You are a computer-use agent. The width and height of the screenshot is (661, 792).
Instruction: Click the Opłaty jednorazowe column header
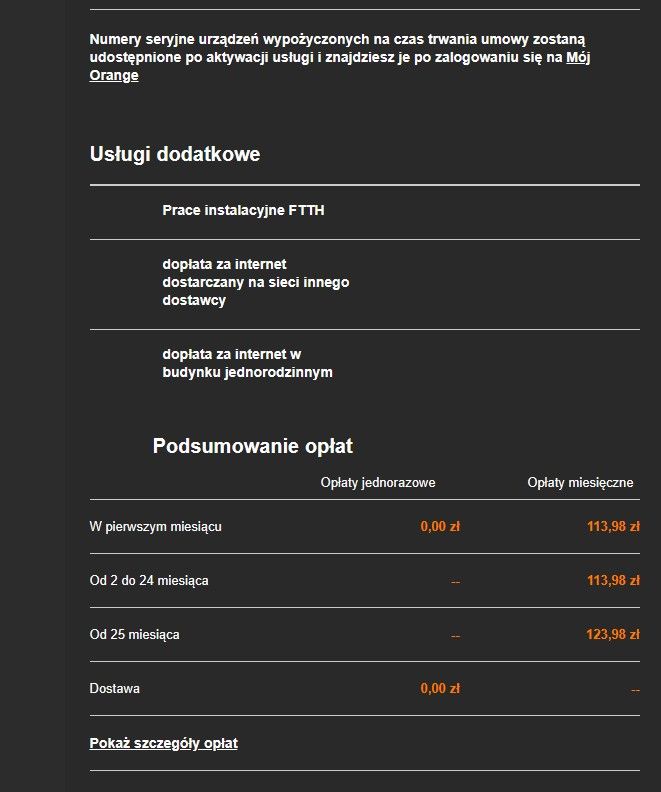click(x=377, y=483)
